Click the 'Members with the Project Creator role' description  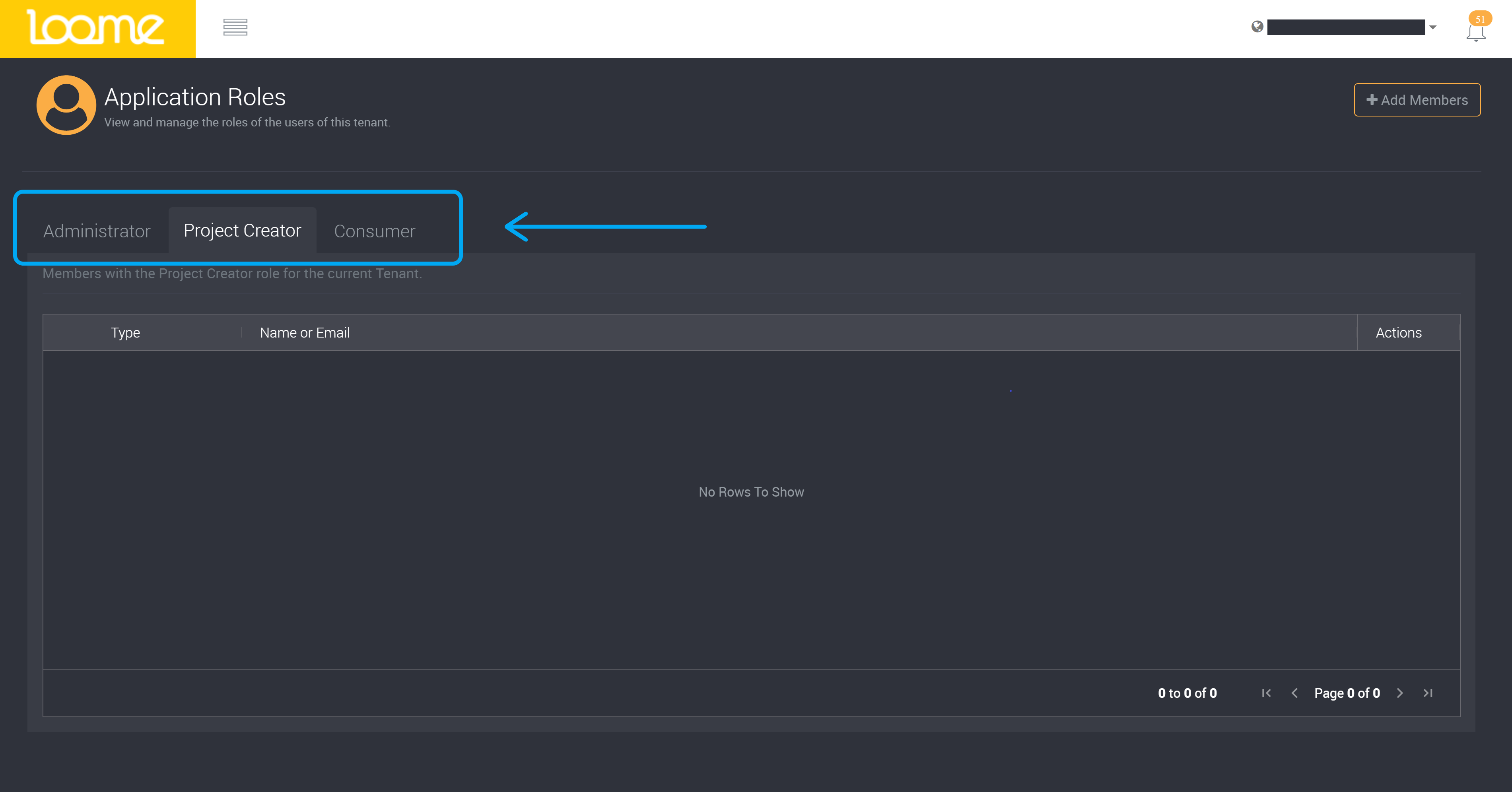232,274
